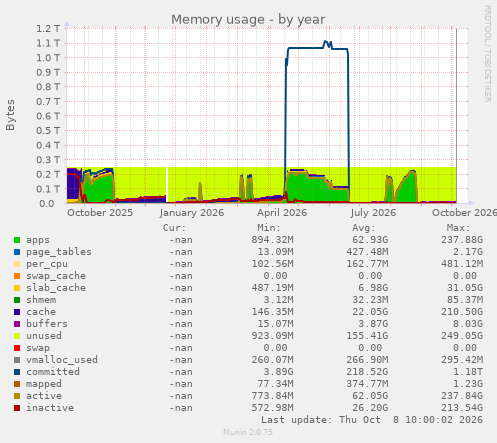Click the 'unused' legend label

point(44,336)
